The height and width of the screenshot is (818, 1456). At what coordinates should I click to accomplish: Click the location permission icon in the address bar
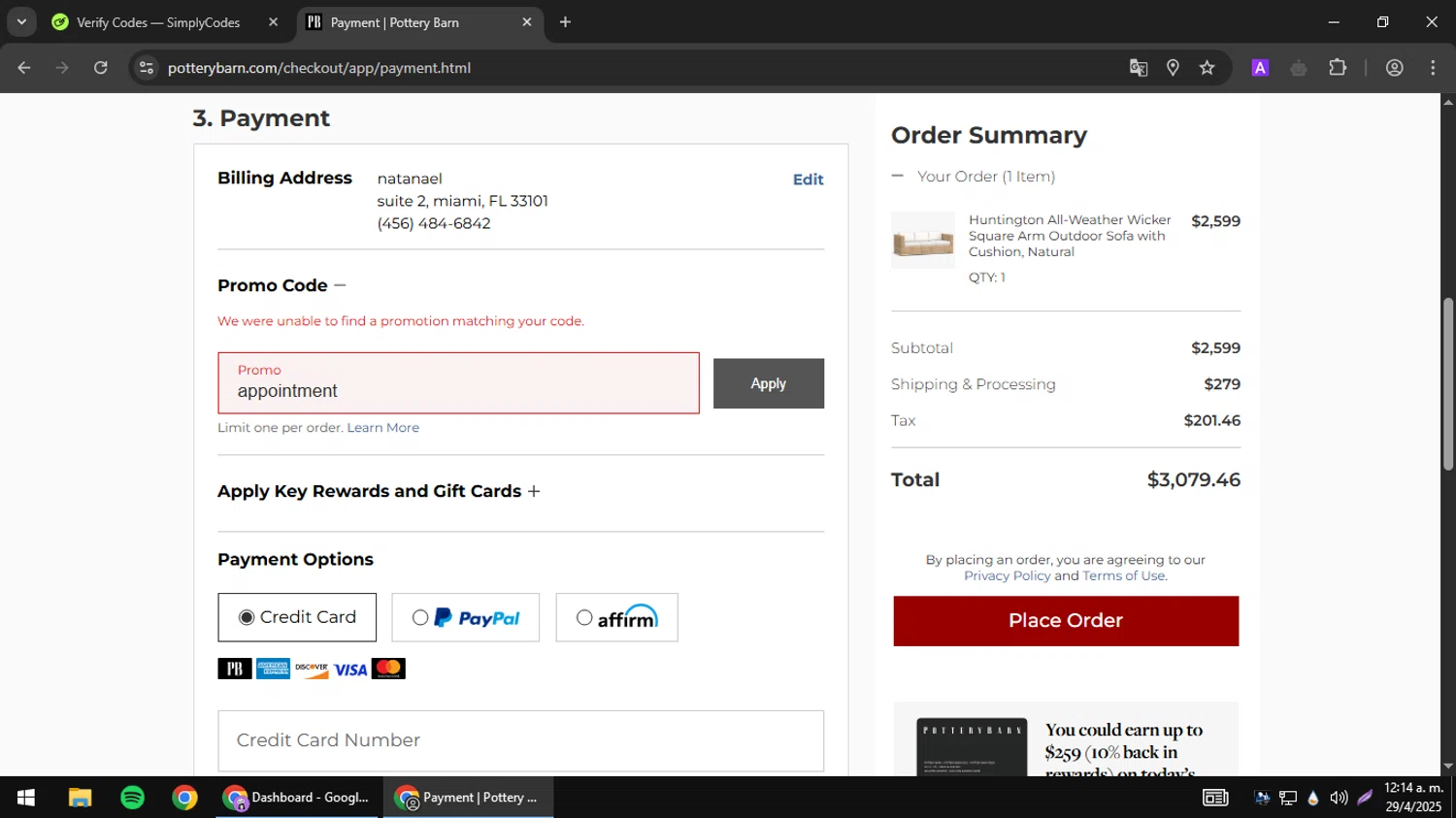pos(1173,68)
